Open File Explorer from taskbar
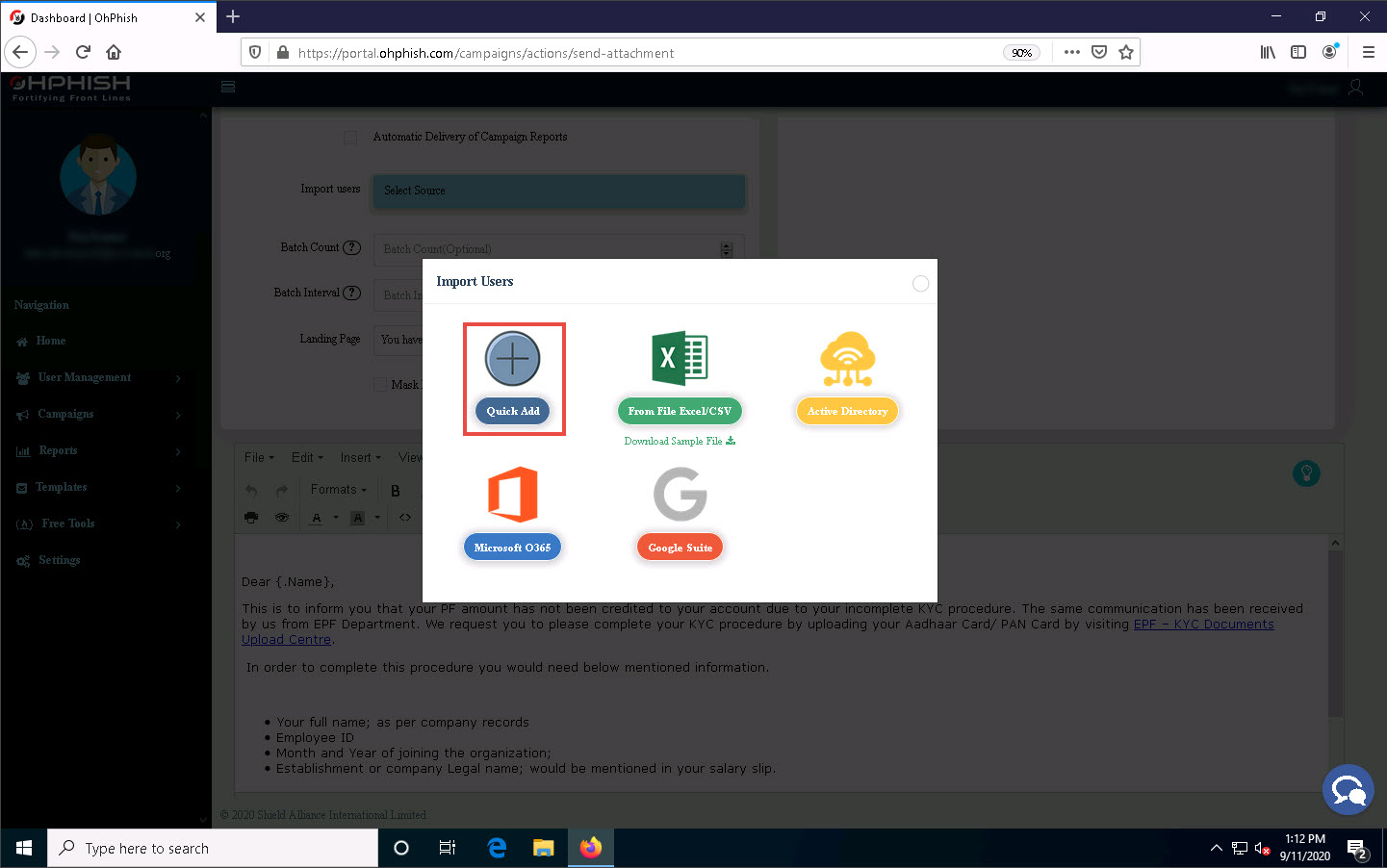 (x=544, y=848)
